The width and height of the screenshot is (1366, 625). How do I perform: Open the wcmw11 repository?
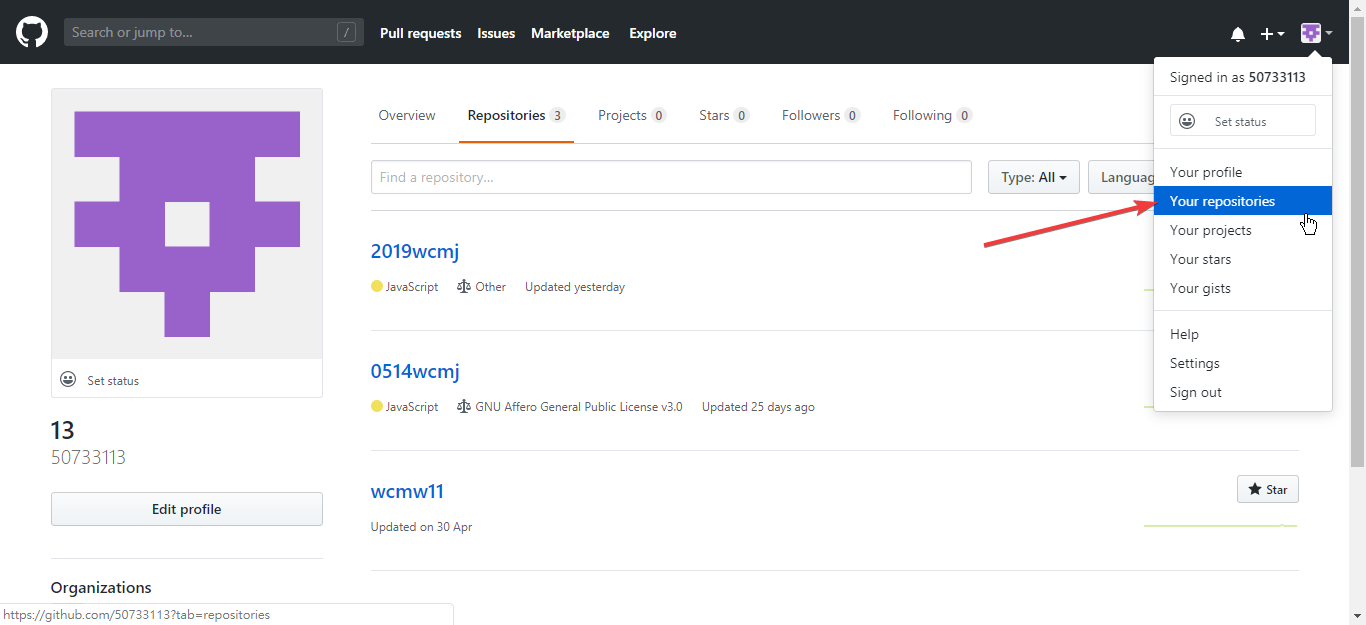coord(407,491)
